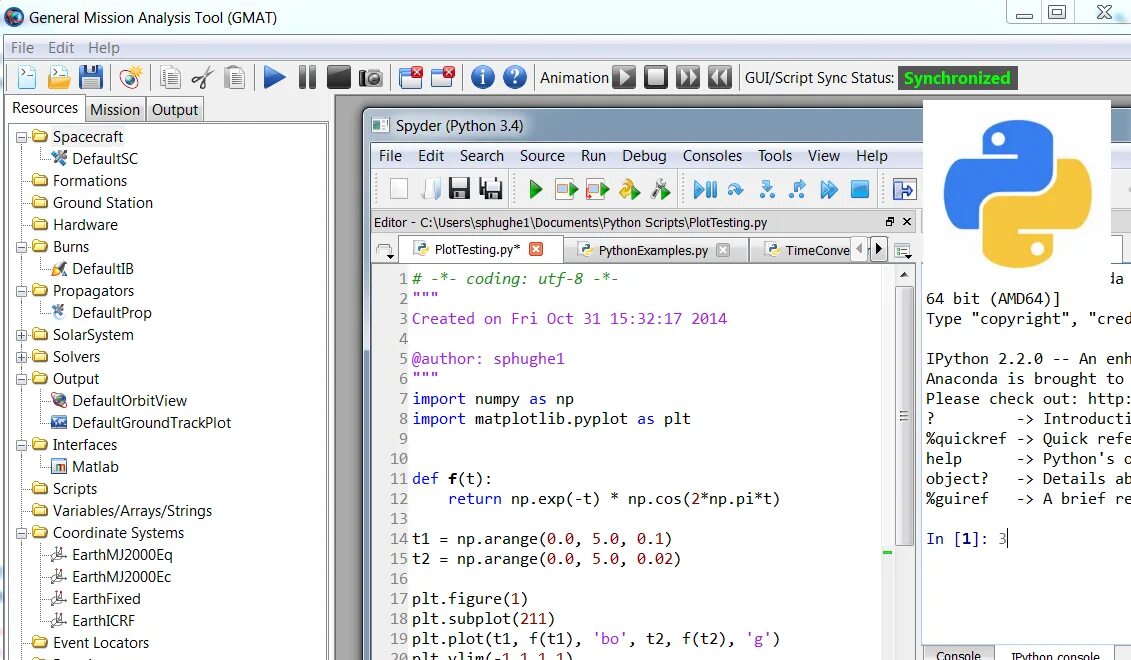This screenshot has width=1131, height=660.
Task: Speed up the animation
Action: pos(687,77)
